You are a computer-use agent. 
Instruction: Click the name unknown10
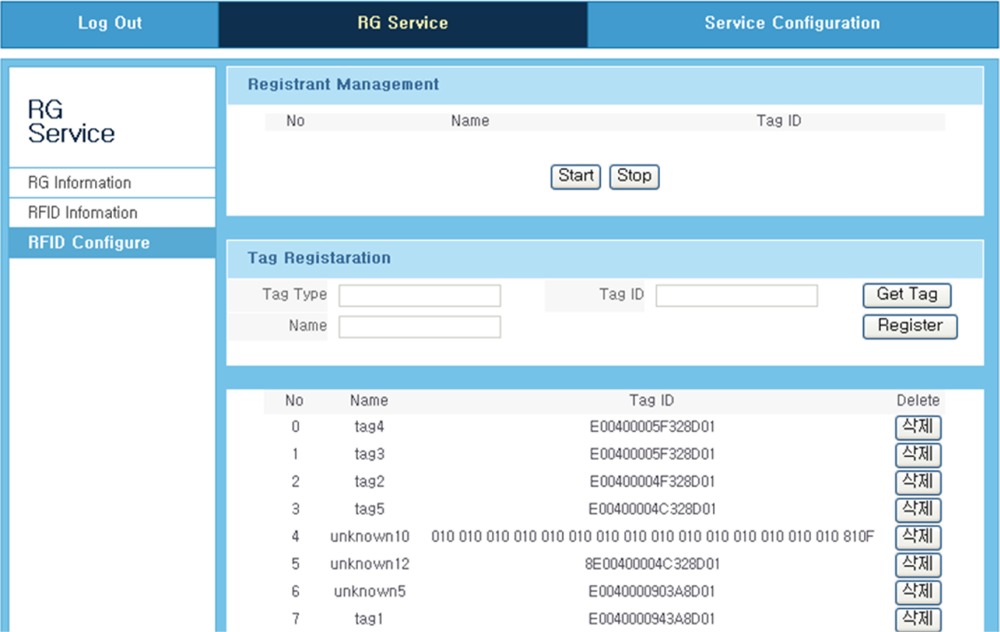point(370,536)
